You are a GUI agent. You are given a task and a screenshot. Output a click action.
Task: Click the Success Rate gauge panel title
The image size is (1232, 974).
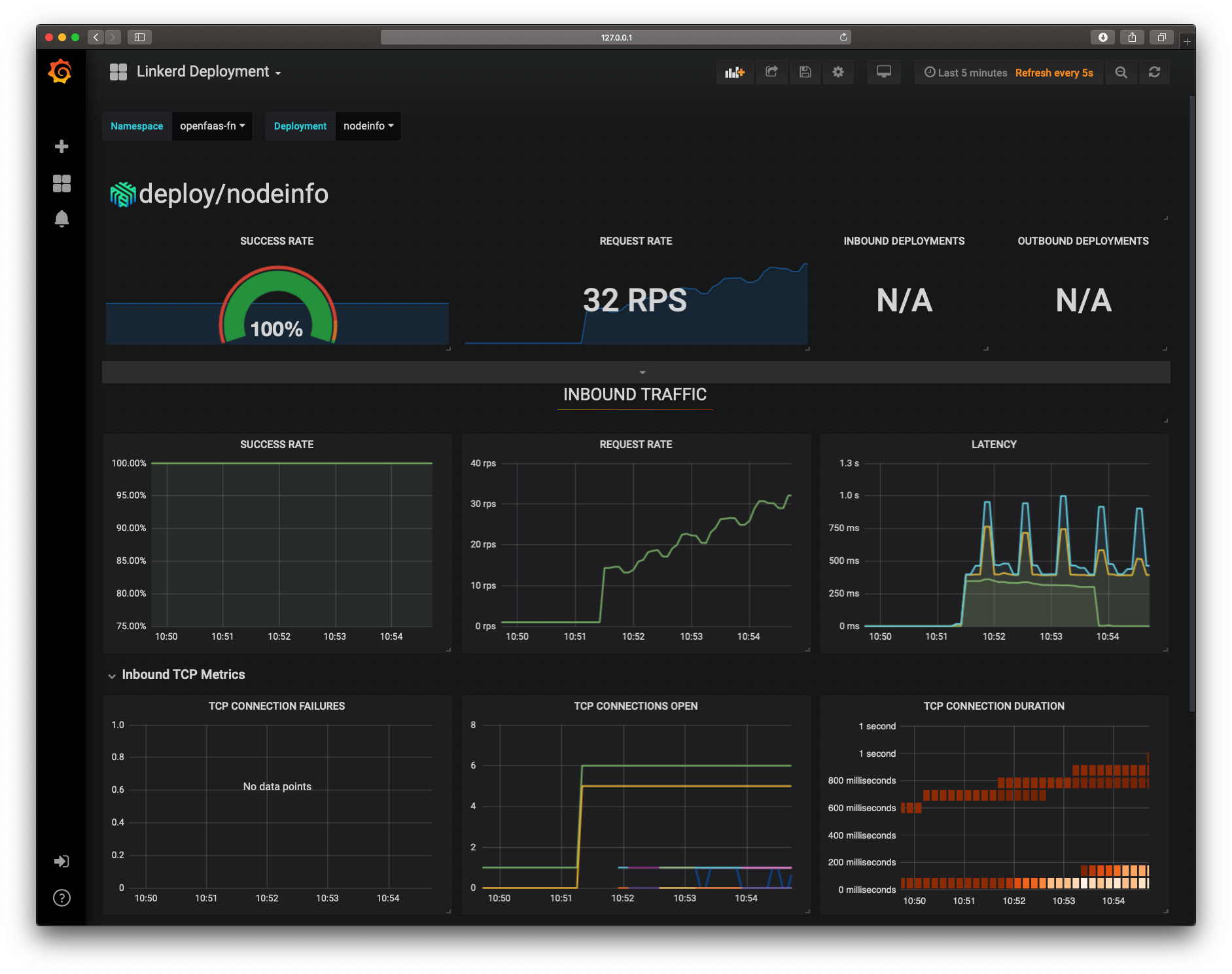tap(277, 241)
